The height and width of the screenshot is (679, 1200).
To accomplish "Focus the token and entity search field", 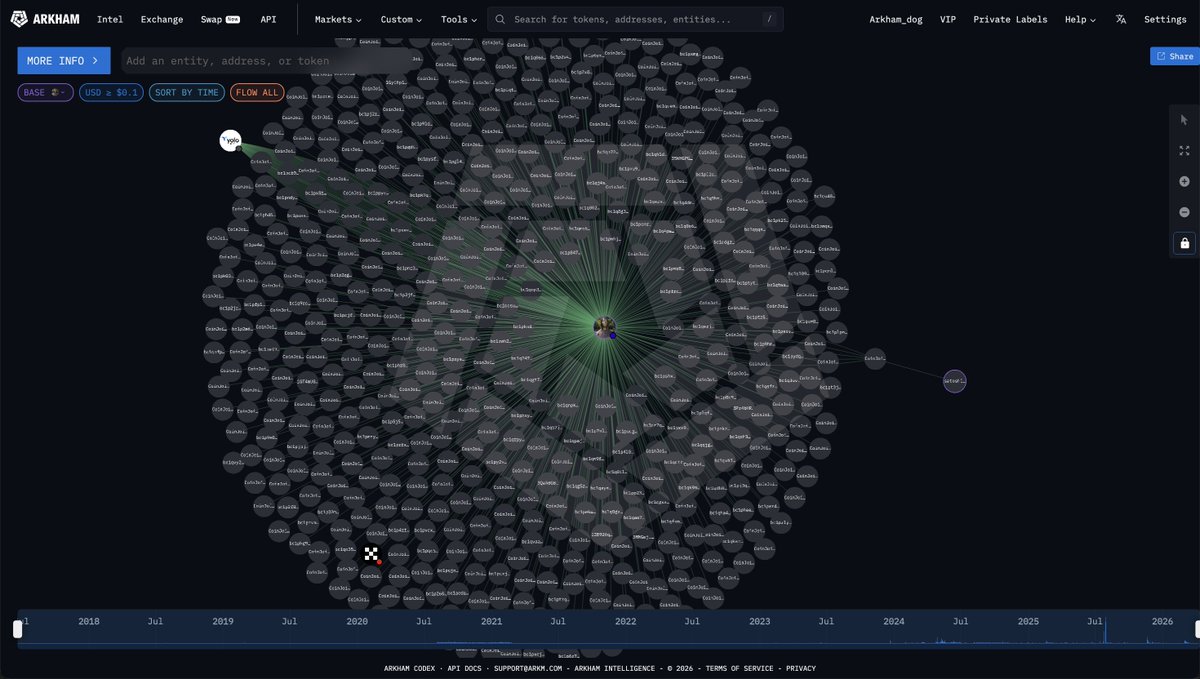I will tap(635, 19).
